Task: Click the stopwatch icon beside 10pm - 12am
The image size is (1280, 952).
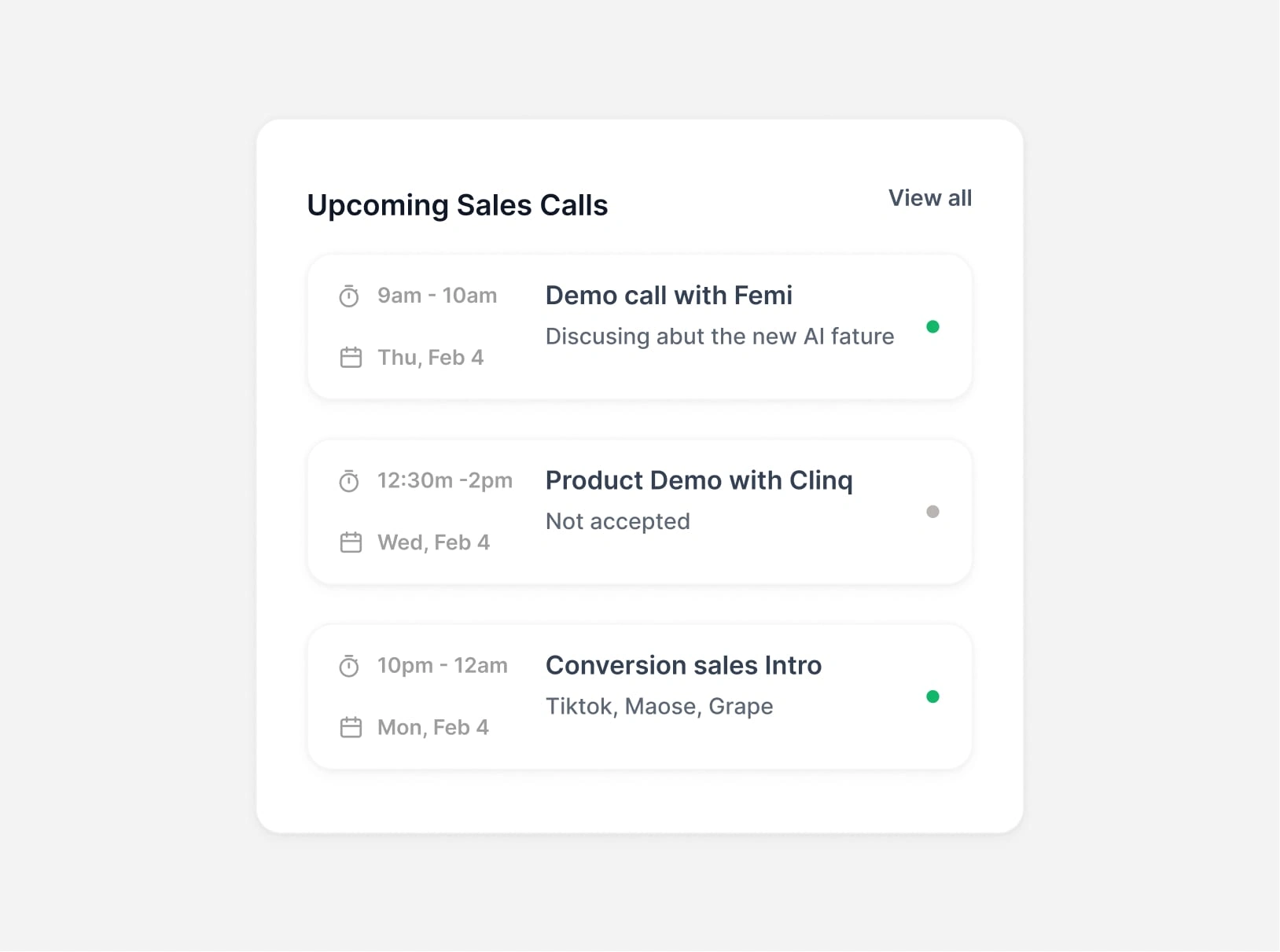Action: pyautogui.click(x=349, y=666)
